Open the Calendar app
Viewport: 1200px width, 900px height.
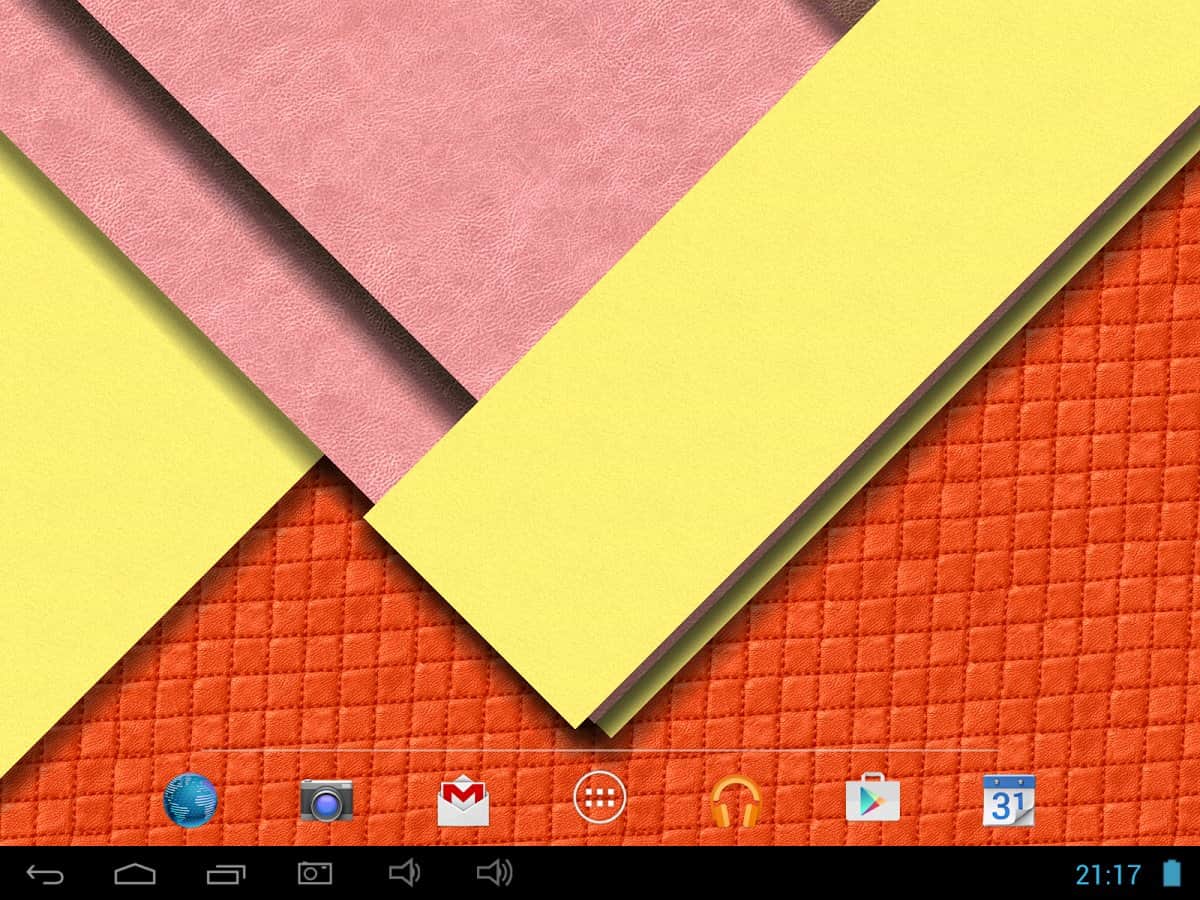click(x=1008, y=800)
